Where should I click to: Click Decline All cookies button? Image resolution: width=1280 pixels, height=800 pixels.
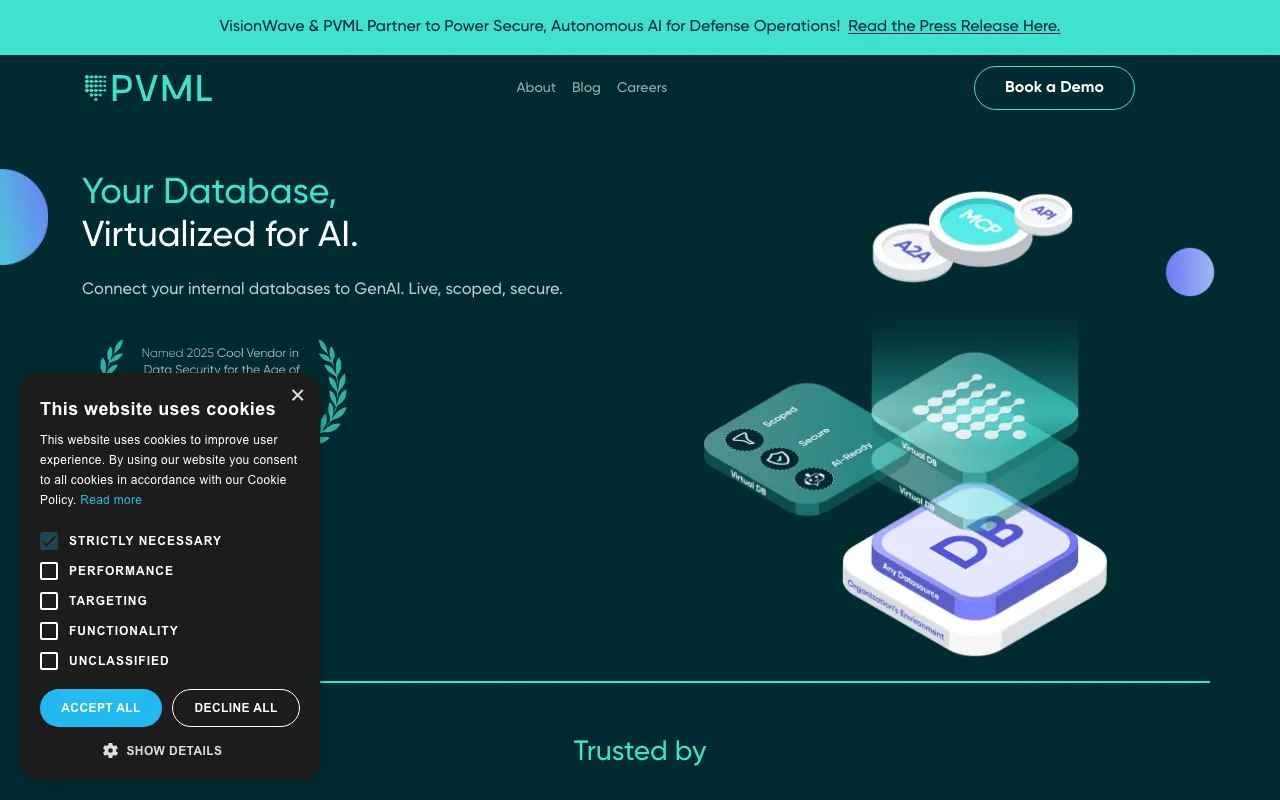click(236, 708)
